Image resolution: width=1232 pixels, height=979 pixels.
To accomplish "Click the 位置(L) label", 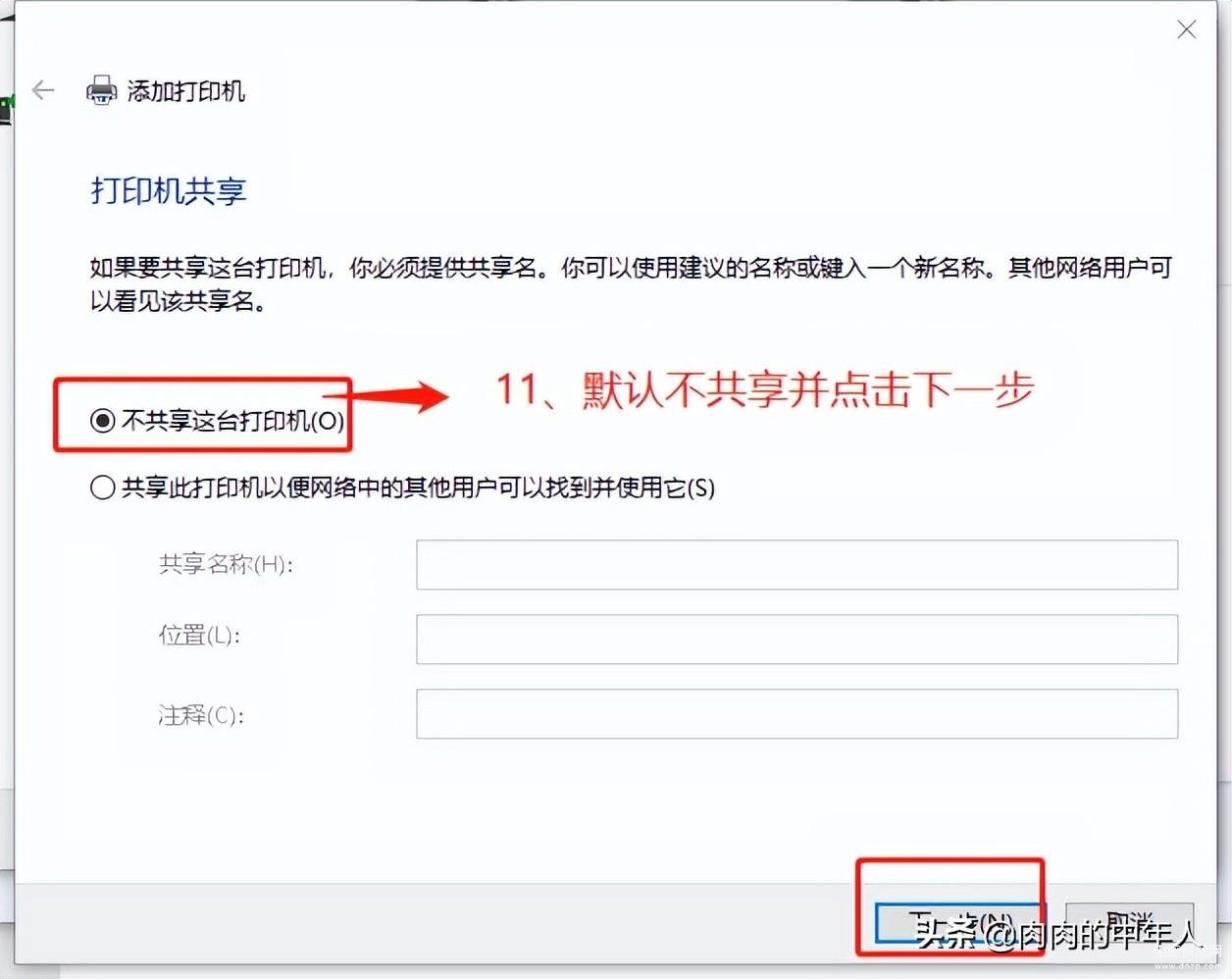I will click(x=199, y=636).
